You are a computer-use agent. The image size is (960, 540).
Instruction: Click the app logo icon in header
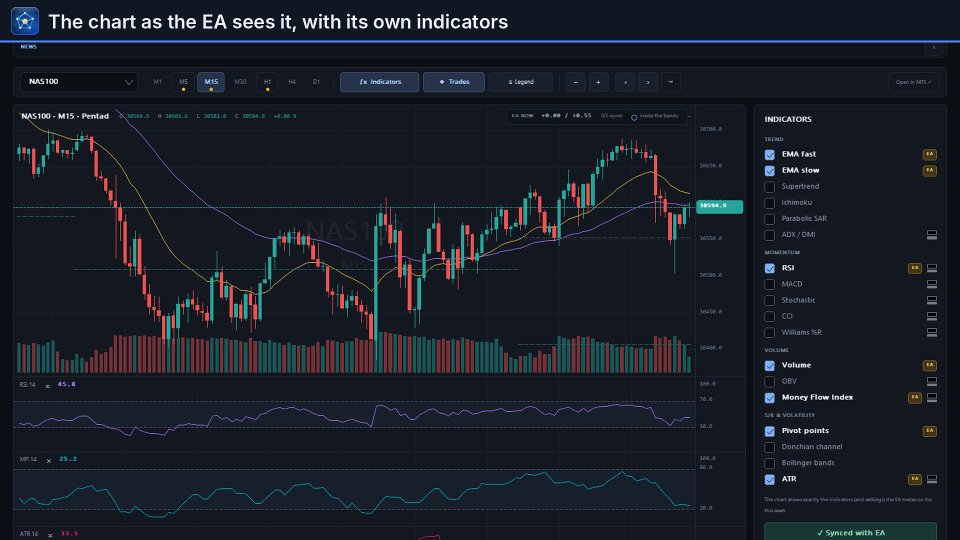[x=25, y=21]
